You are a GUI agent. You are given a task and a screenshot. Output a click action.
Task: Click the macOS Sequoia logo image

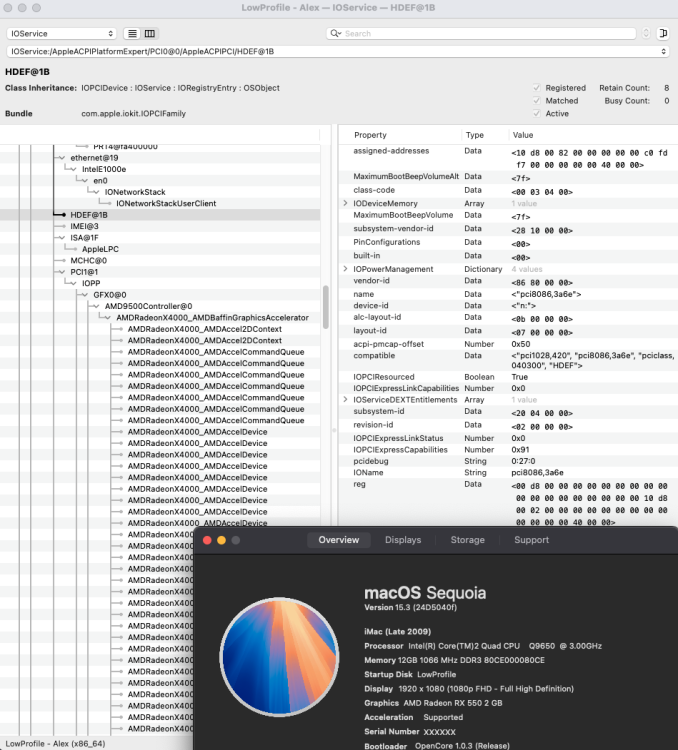click(279, 657)
